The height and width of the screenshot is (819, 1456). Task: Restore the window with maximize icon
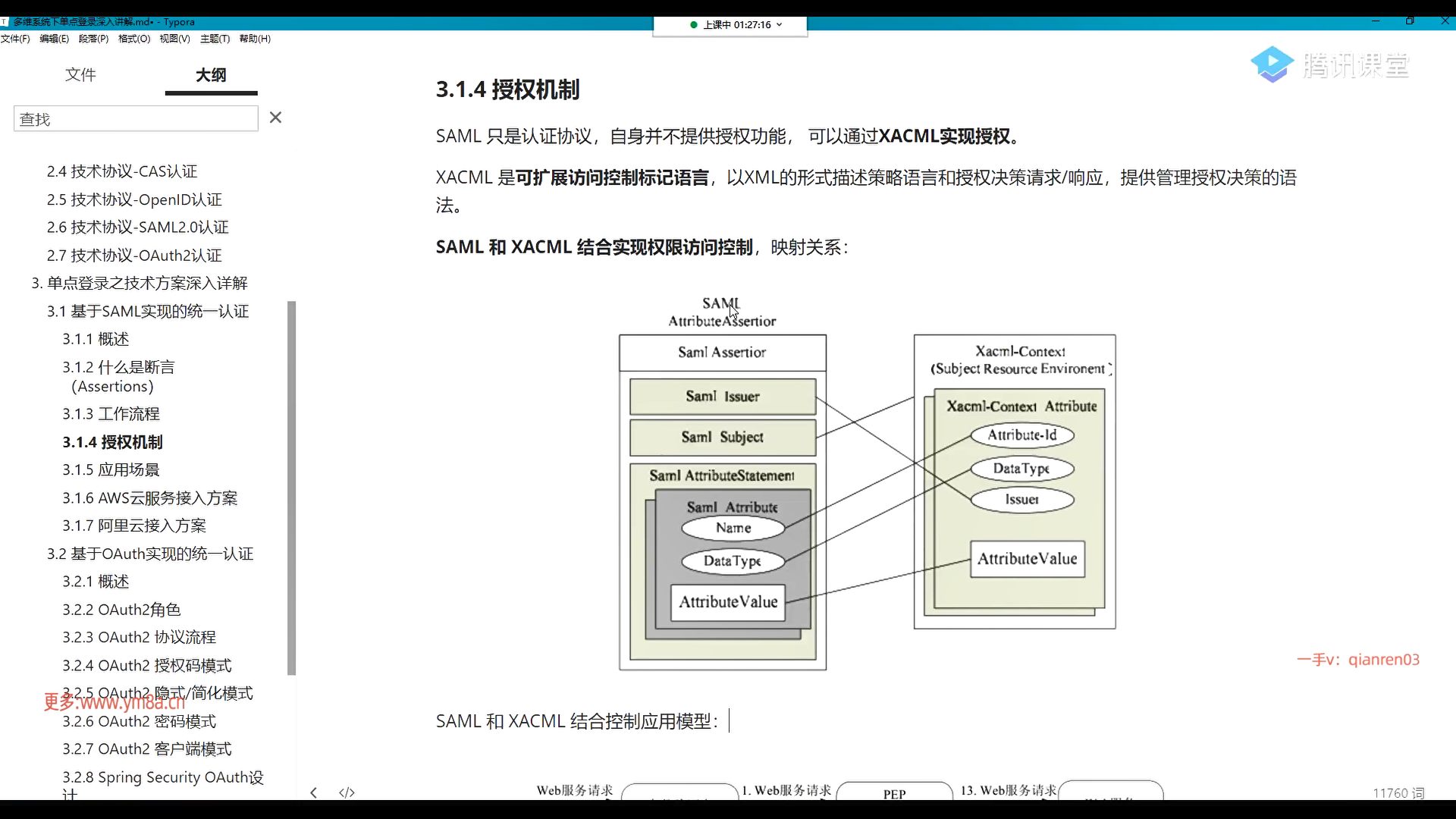coord(1410,21)
